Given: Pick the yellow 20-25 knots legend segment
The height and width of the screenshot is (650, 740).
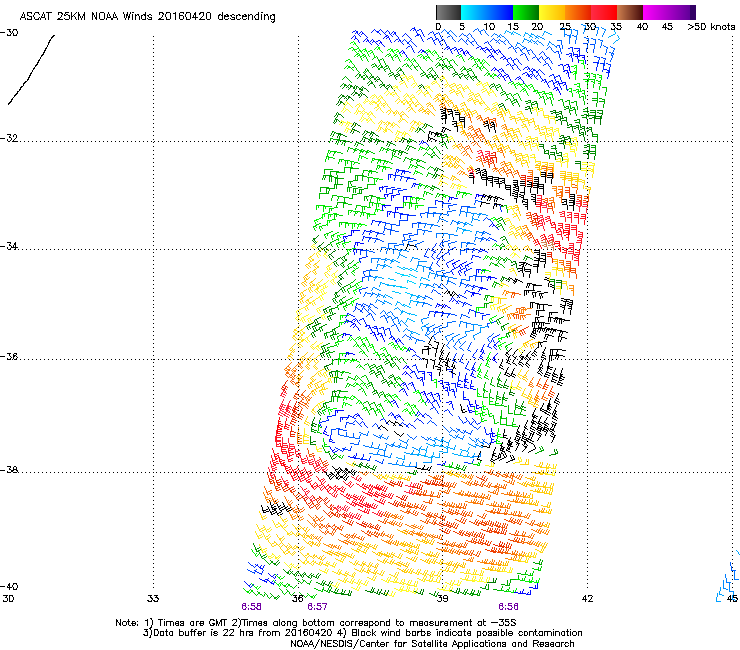Looking at the screenshot, I should click(552, 12).
